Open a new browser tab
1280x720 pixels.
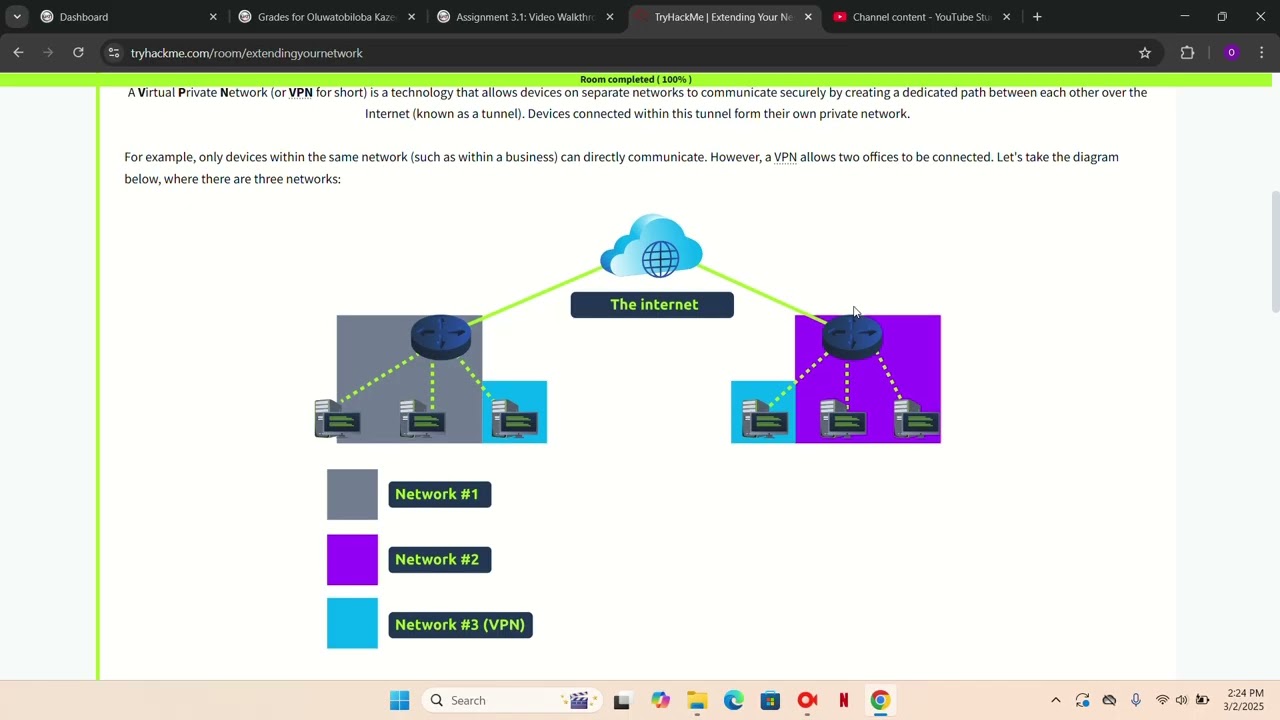(x=1037, y=17)
